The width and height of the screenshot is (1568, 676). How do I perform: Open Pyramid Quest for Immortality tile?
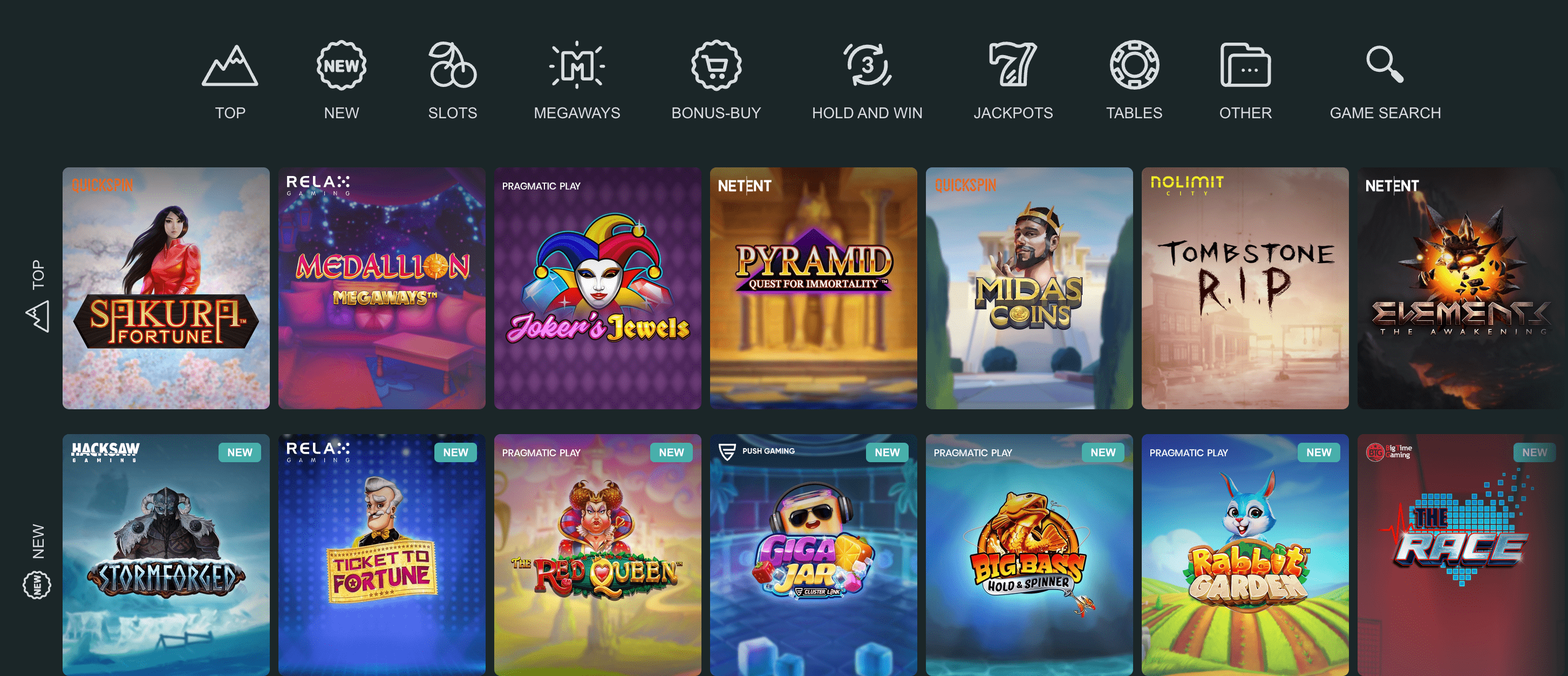(x=813, y=288)
